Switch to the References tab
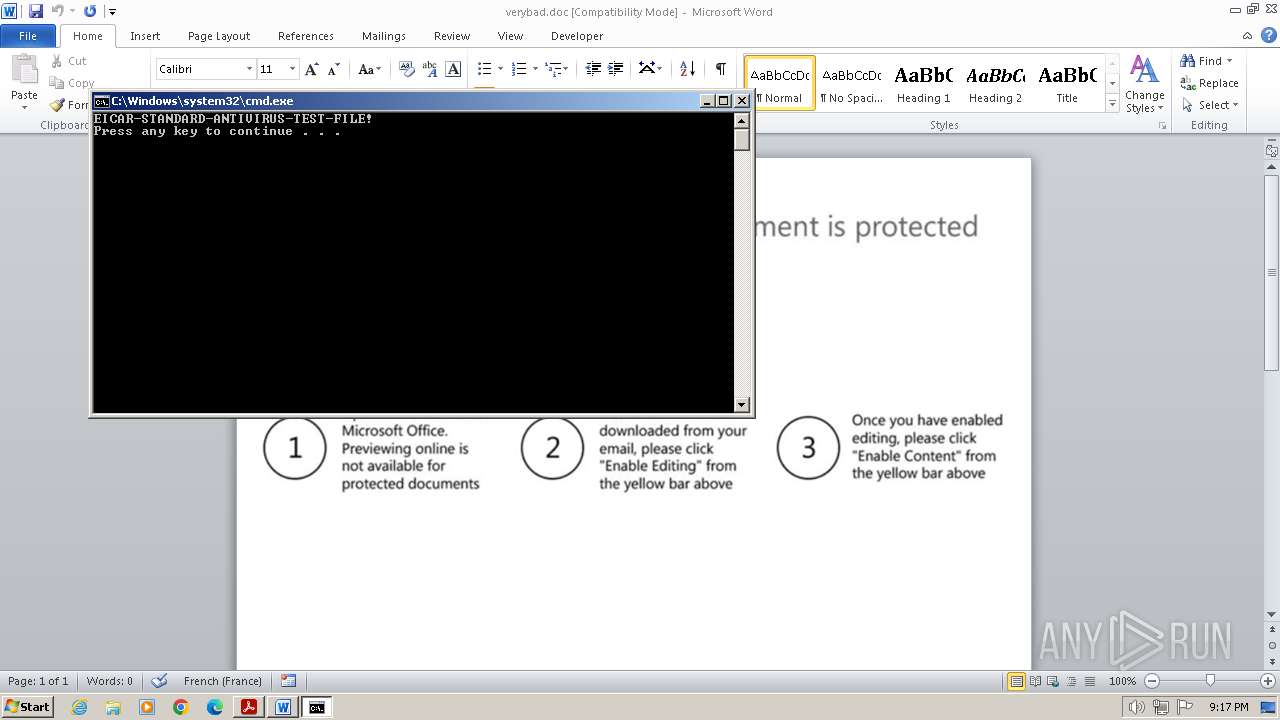The image size is (1280, 720). 306,36
